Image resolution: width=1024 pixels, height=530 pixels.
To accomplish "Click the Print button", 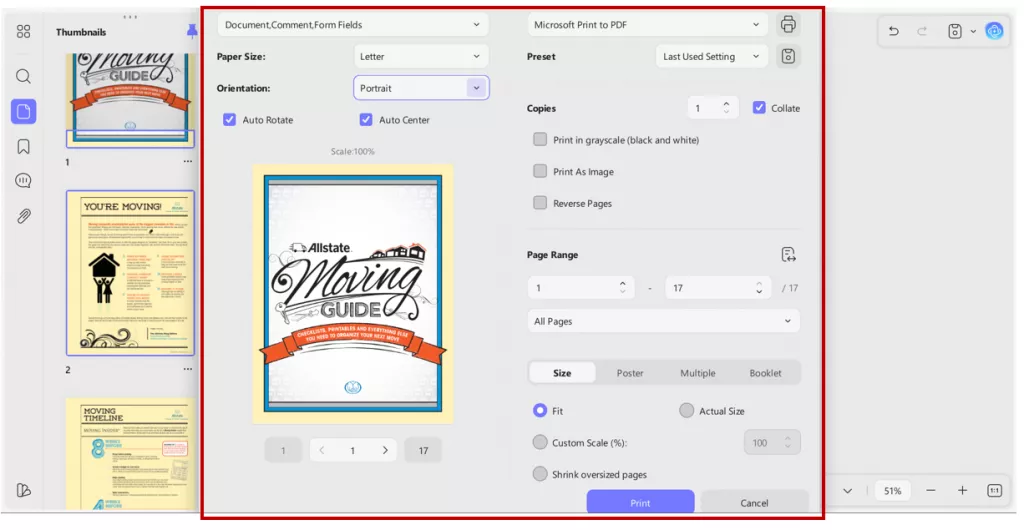I will pos(640,502).
